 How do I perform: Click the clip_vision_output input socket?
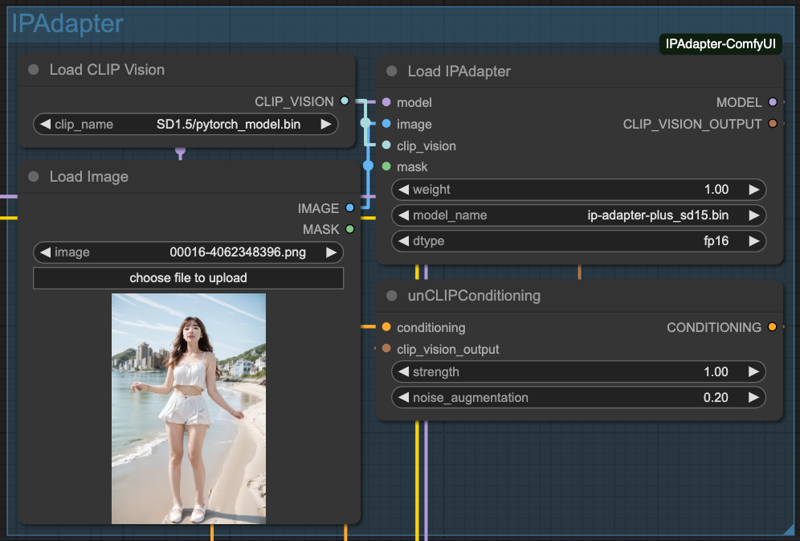[387, 349]
